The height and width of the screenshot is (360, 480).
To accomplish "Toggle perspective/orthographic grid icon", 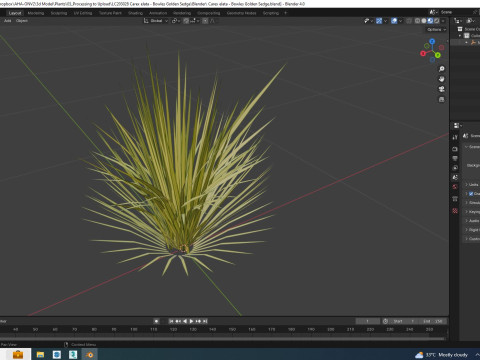I will click(442, 99).
